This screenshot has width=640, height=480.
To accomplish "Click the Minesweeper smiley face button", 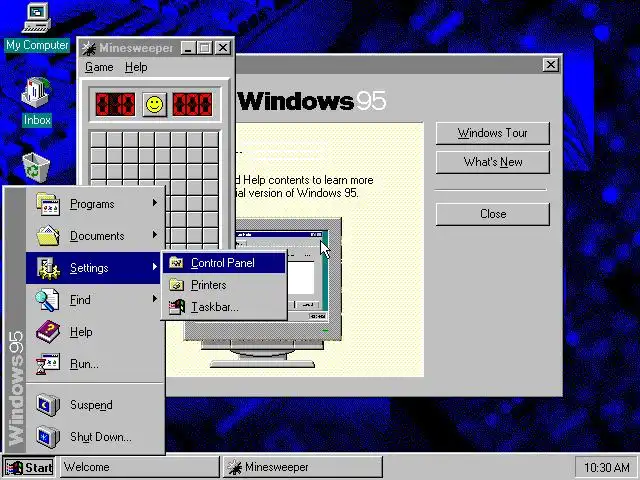I will point(154,104).
